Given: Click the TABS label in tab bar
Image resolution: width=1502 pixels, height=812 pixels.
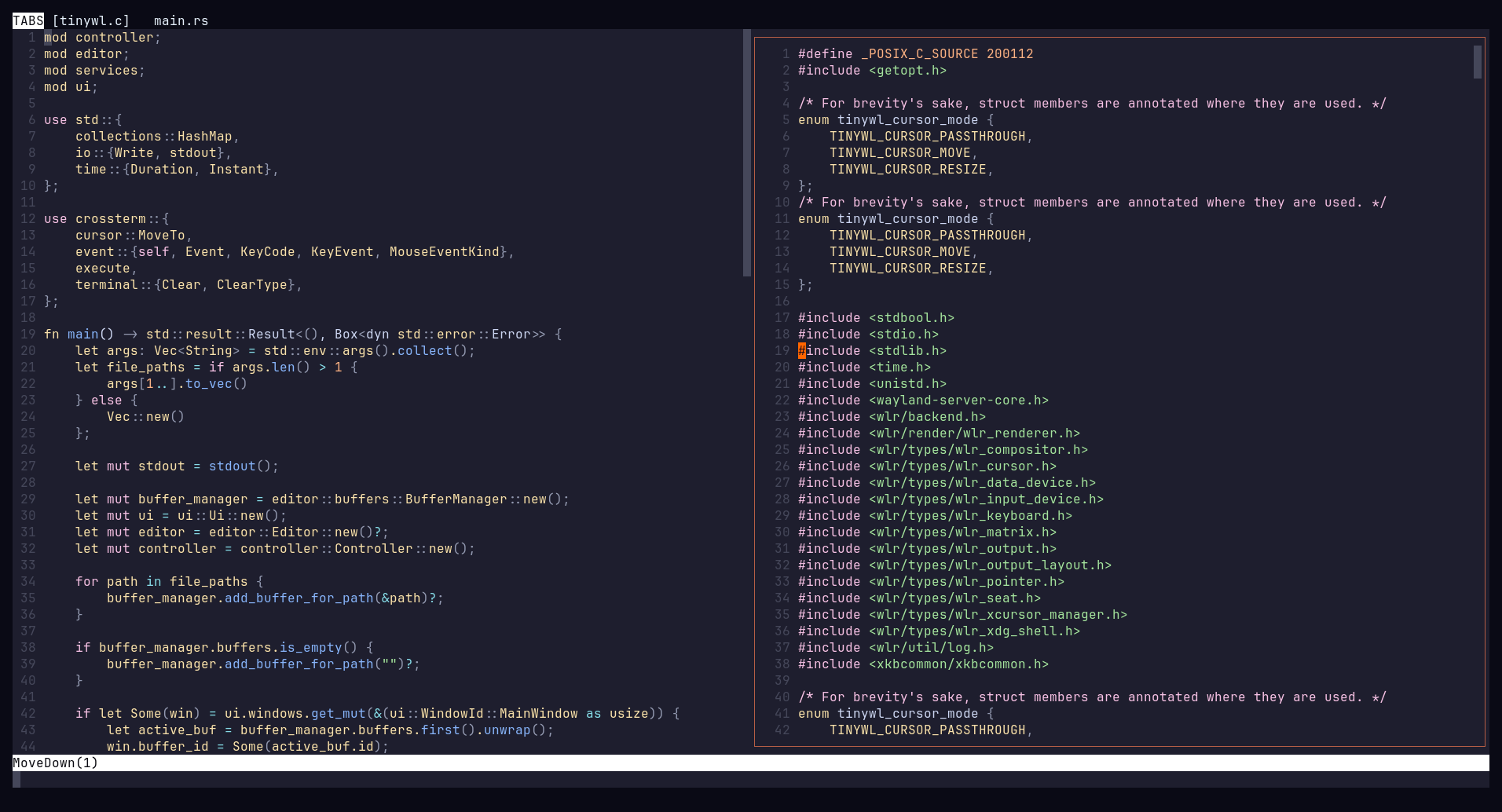Looking at the screenshot, I should click(x=28, y=20).
